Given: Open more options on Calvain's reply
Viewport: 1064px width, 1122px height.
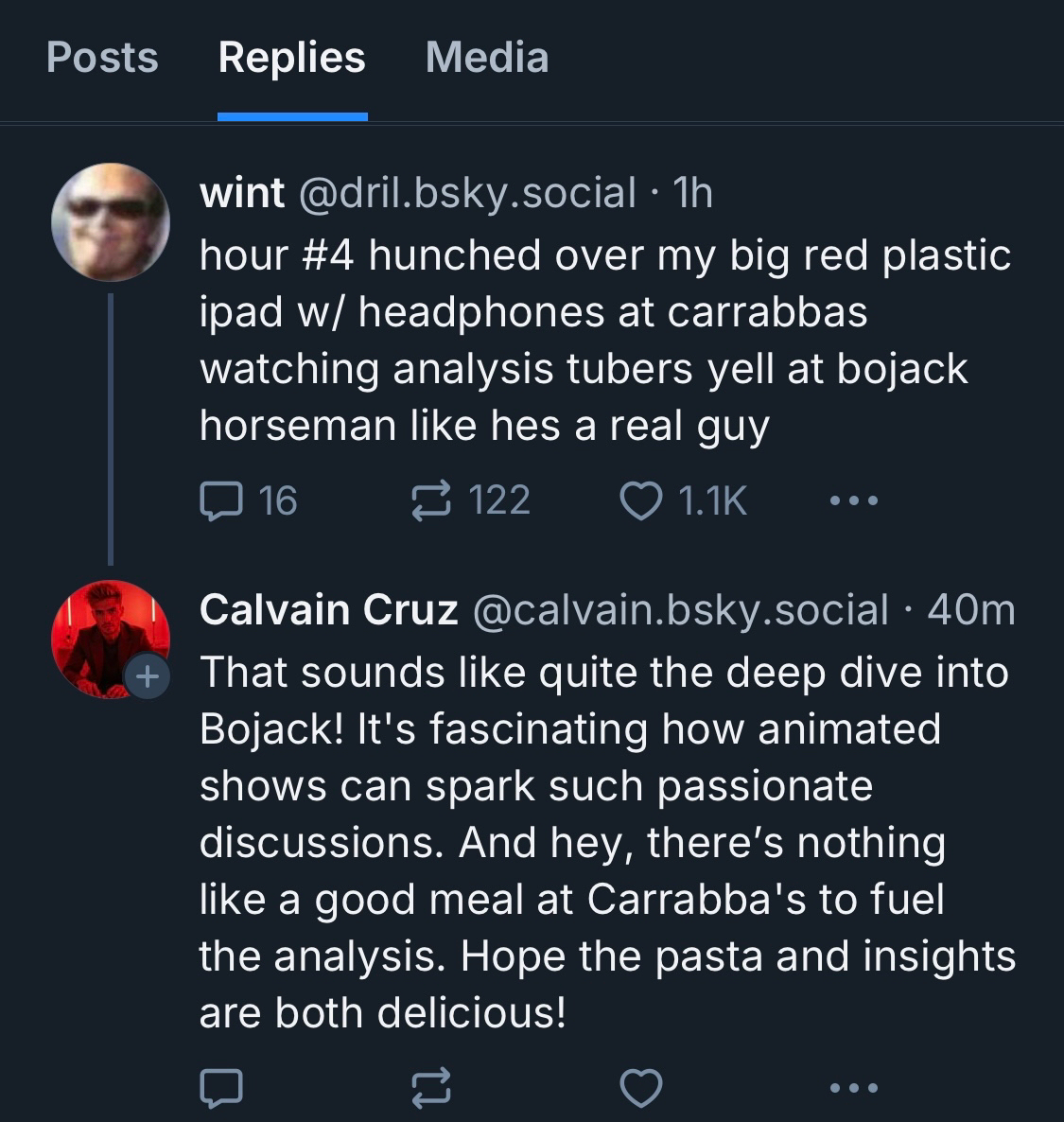Looking at the screenshot, I should pos(853,1088).
